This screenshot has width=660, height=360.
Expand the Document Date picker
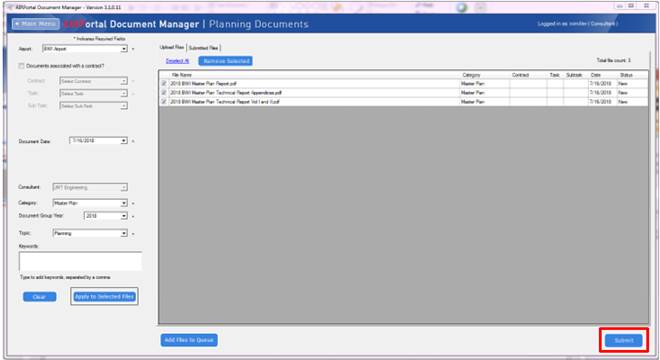click(124, 141)
